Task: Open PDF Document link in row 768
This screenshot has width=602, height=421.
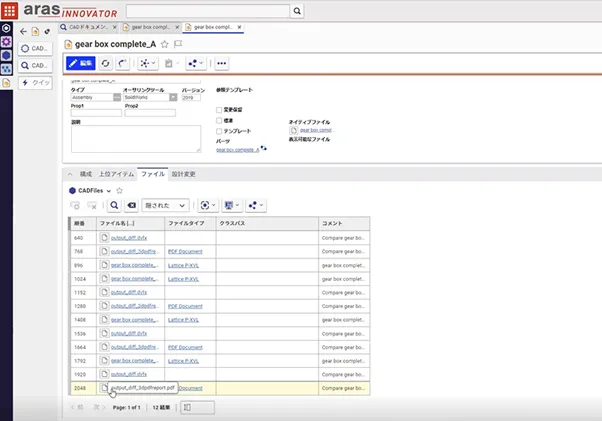Action: (x=185, y=252)
